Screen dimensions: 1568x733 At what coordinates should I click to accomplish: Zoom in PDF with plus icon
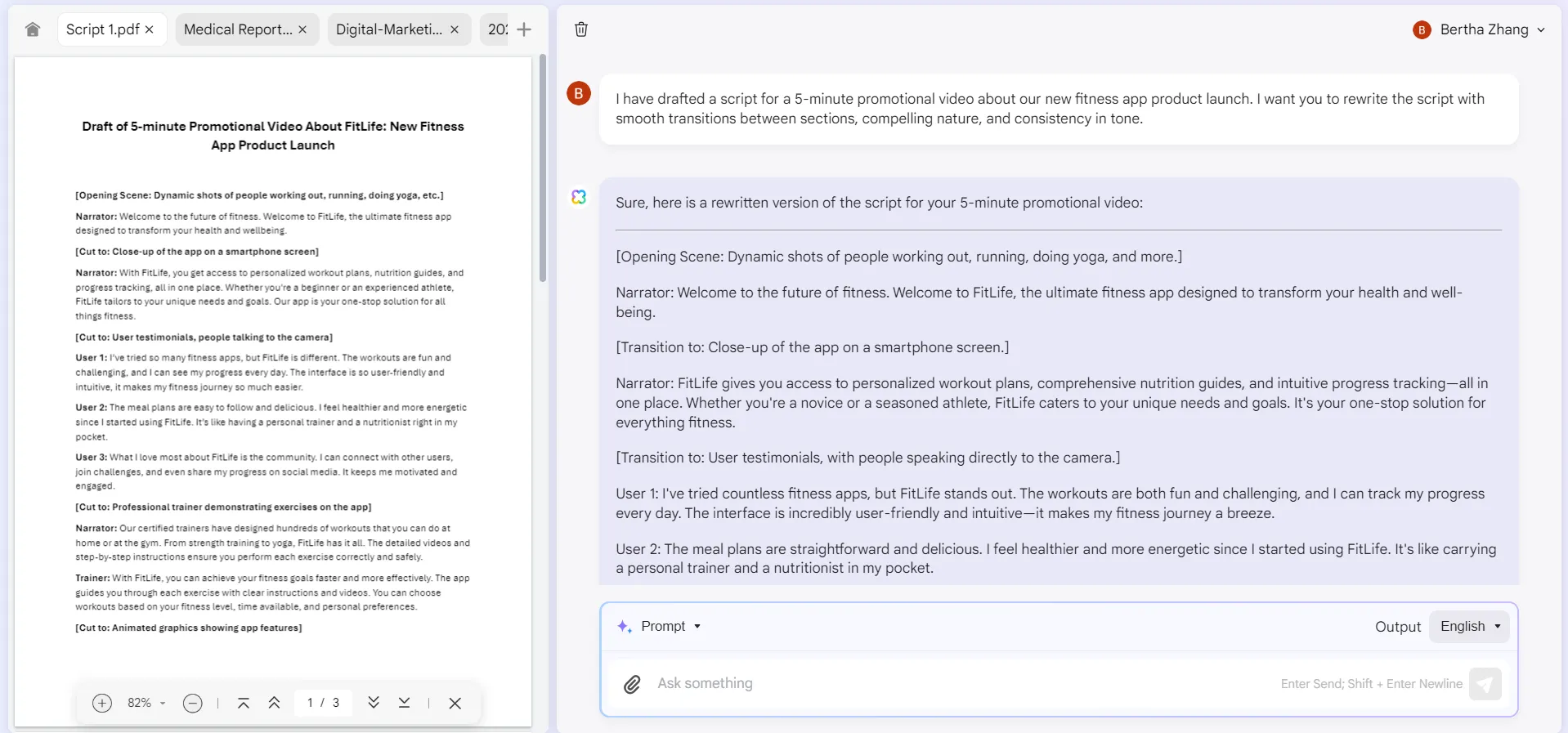(102, 703)
